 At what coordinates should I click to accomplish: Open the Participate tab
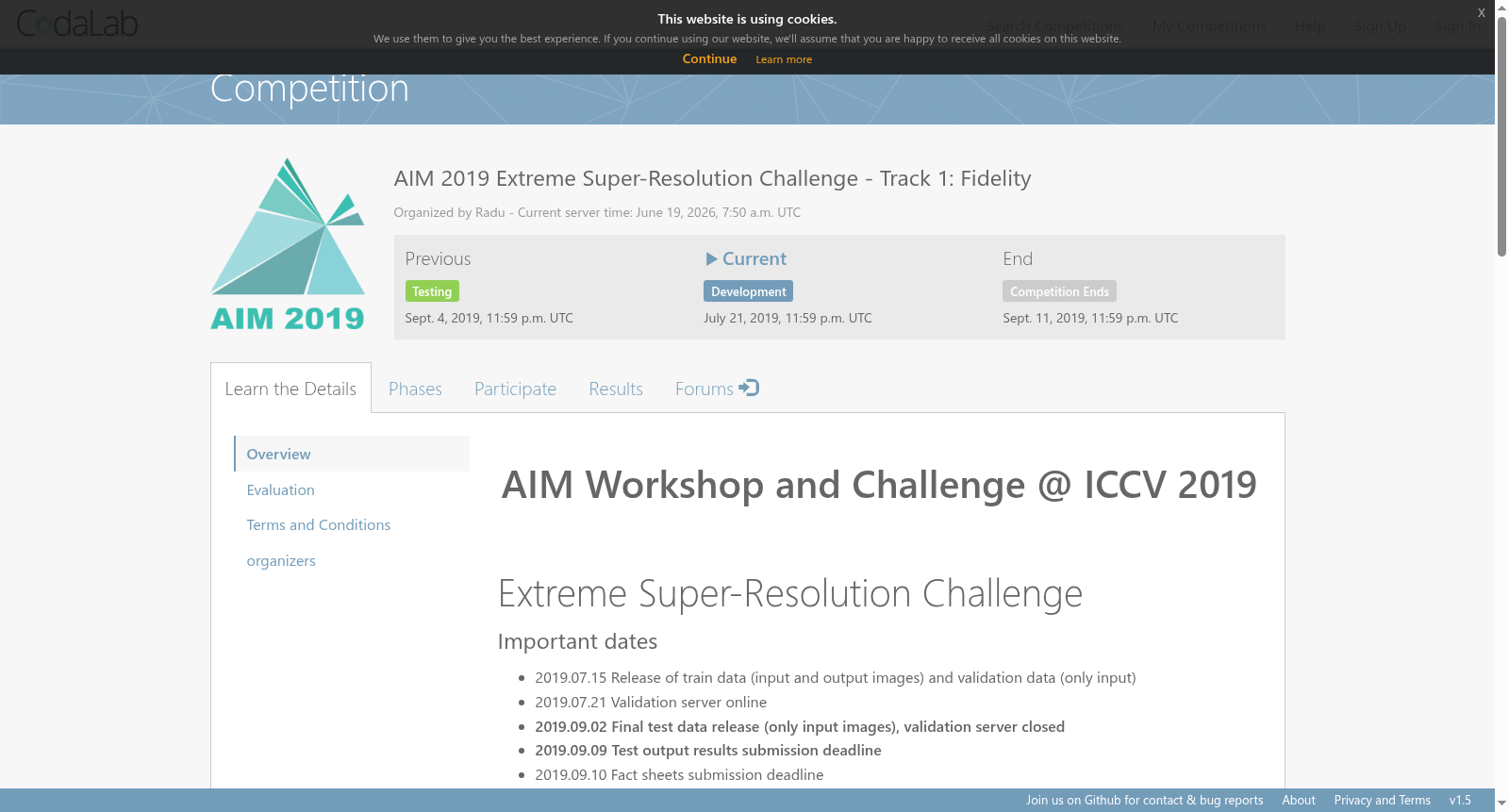click(515, 389)
